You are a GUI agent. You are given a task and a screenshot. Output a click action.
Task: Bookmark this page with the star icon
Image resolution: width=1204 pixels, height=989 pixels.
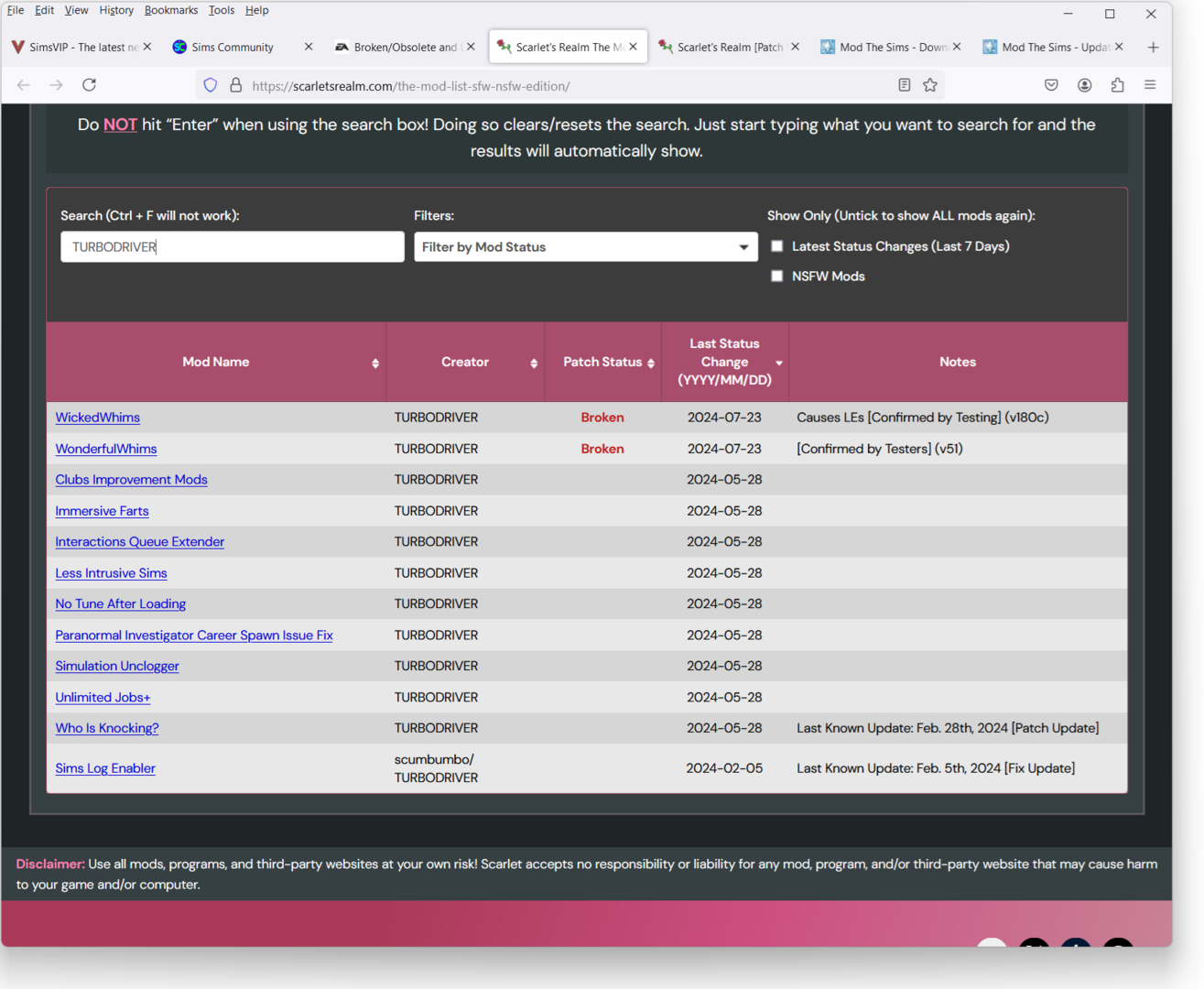pyautogui.click(x=930, y=85)
